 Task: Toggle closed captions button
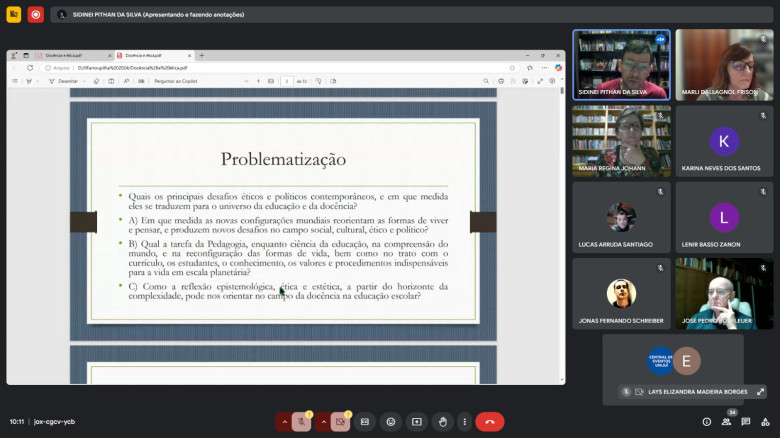tap(365, 422)
